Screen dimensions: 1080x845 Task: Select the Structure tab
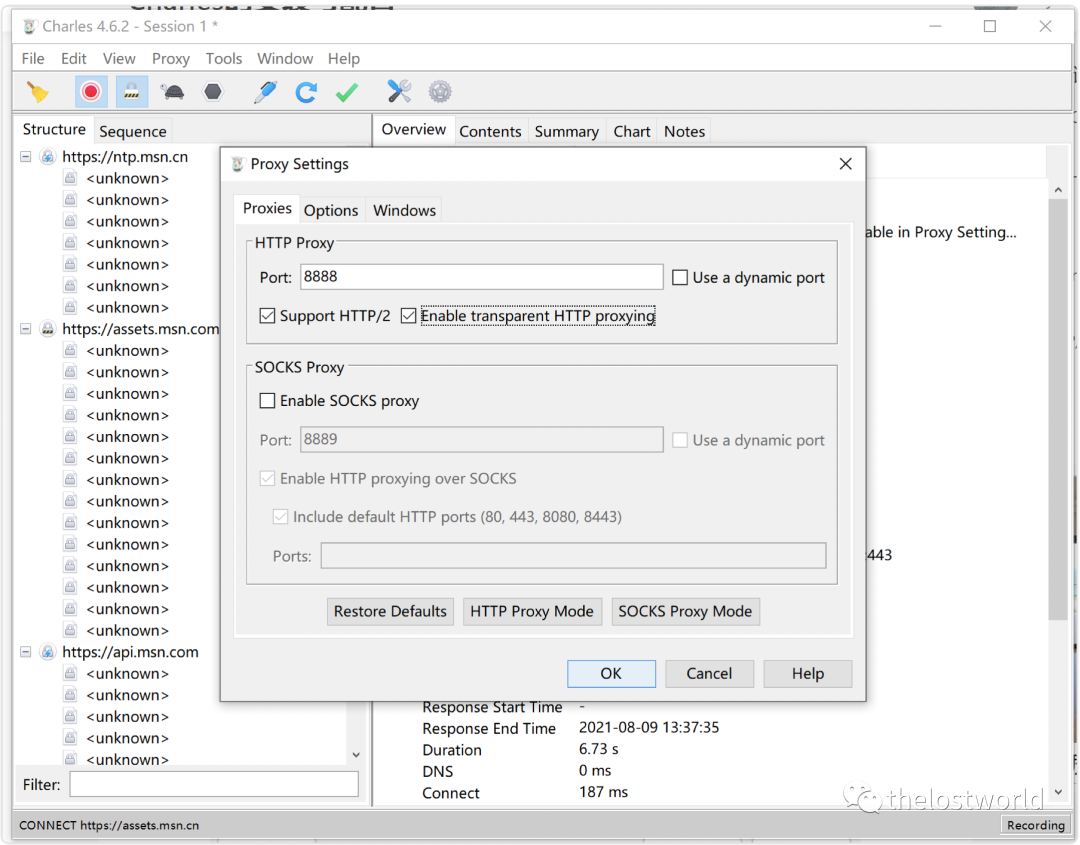[x=54, y=129]
